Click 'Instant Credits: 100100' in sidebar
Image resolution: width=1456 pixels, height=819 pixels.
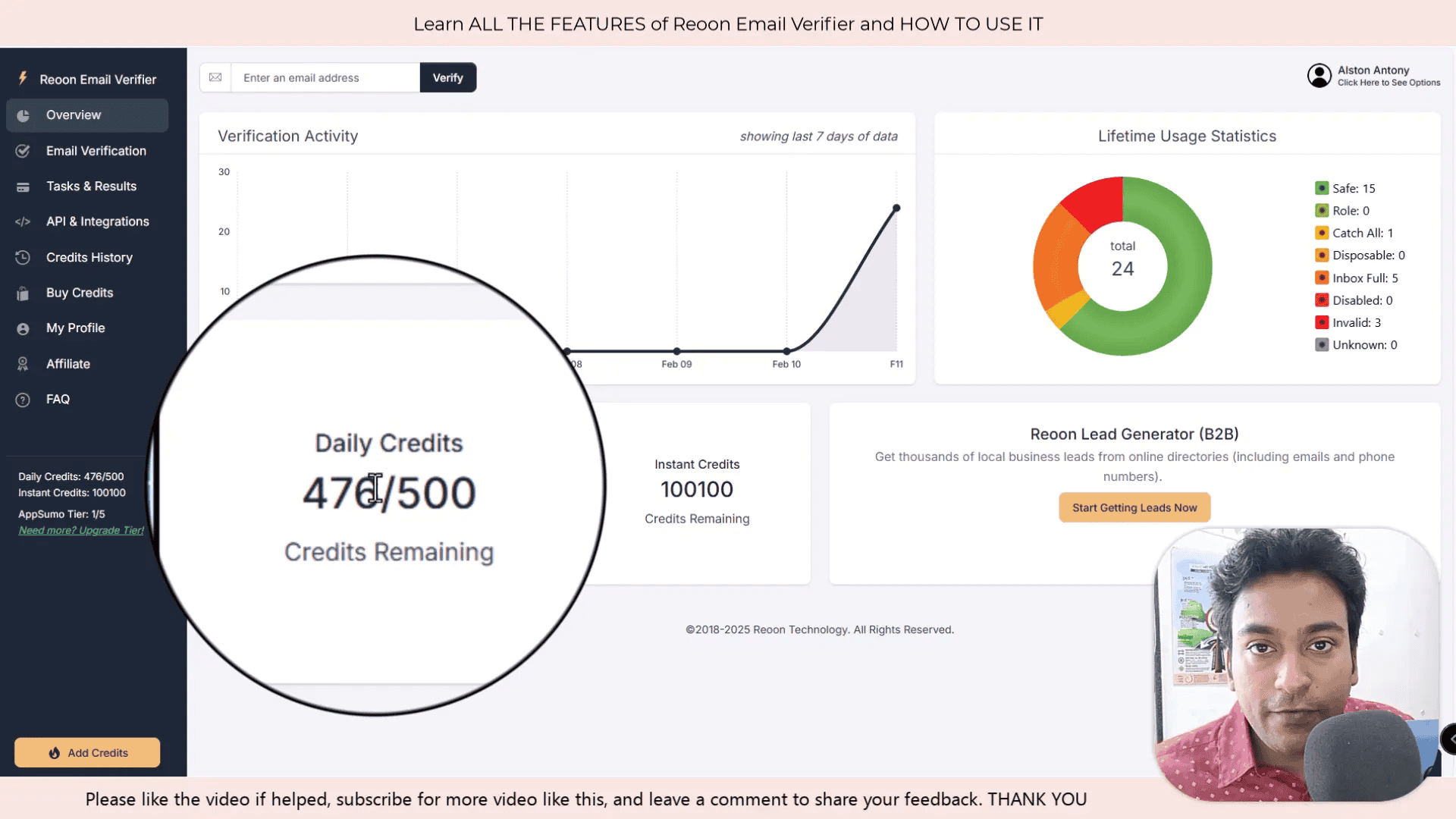point(72,493)
